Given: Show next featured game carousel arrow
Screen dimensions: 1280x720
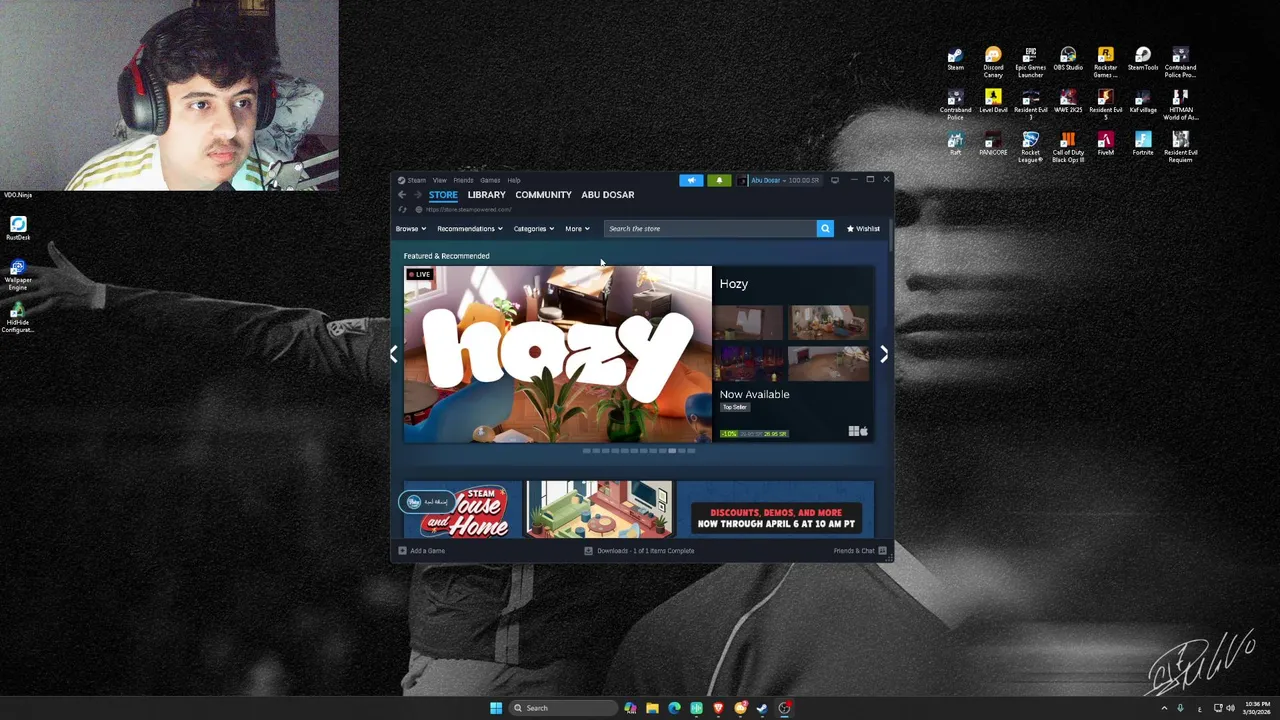Looking at the screenshot, I should click(x=884, y=354).
